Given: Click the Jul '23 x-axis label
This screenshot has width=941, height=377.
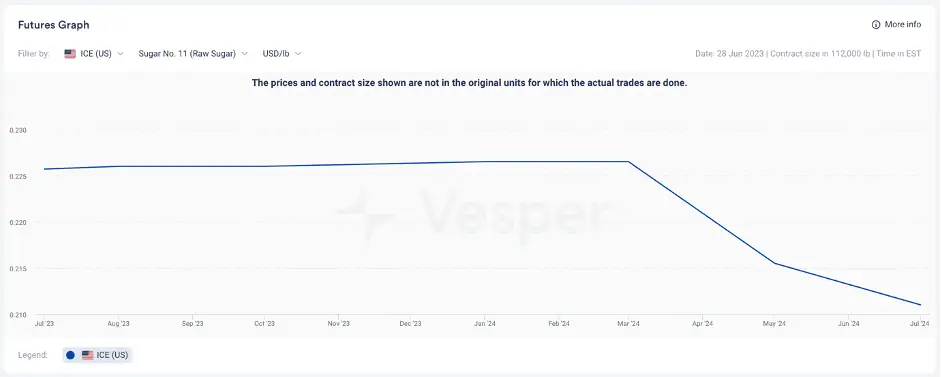Looking at the screenshot, I should tap(44, 324).
